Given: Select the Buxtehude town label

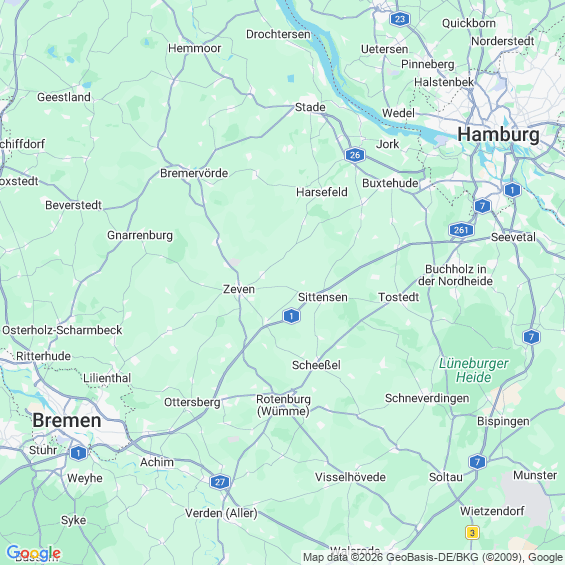Looking at the screenshot, I should coord(390,183).
